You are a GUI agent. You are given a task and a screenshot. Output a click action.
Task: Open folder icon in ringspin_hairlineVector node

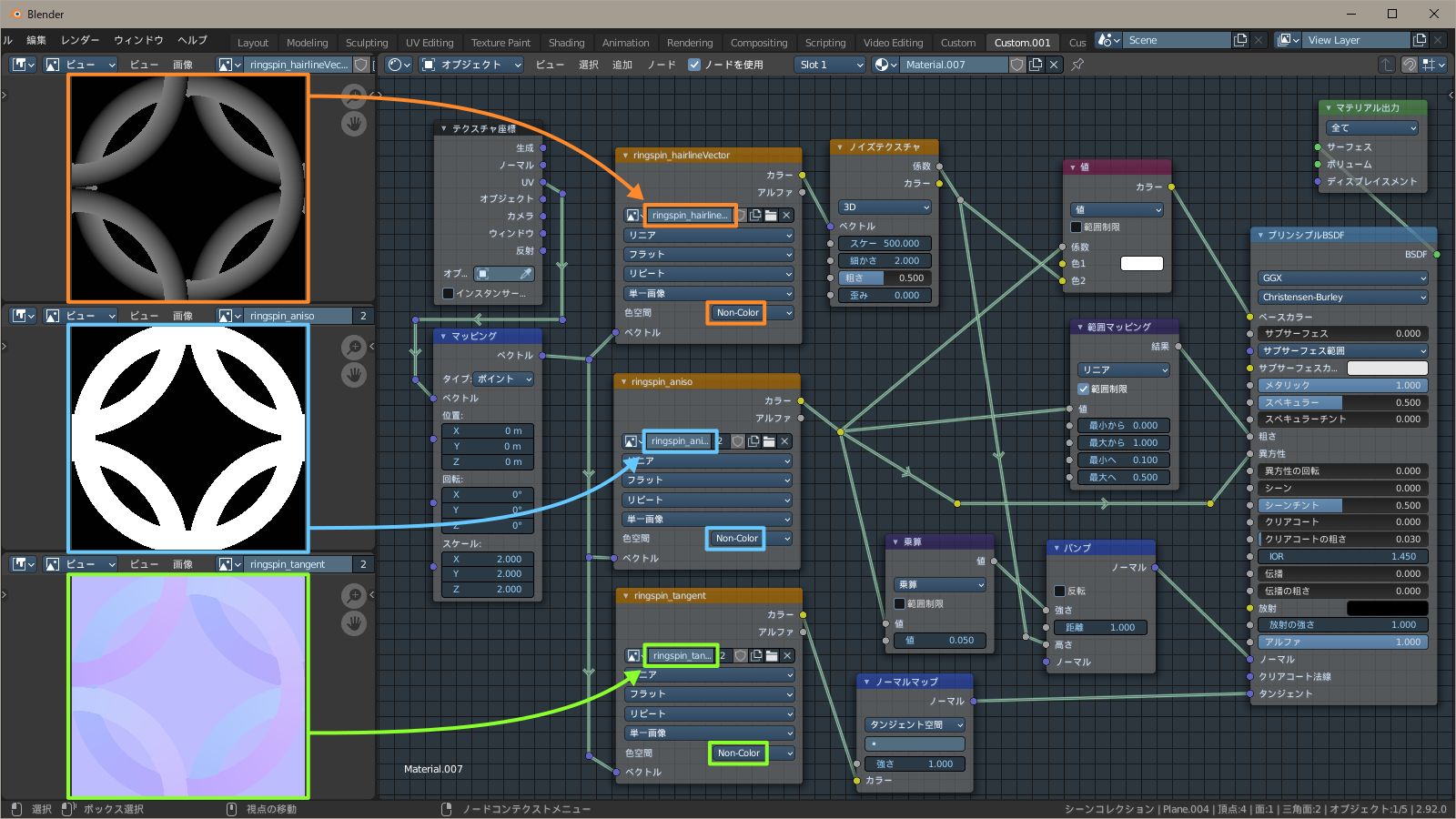point(771,216)
